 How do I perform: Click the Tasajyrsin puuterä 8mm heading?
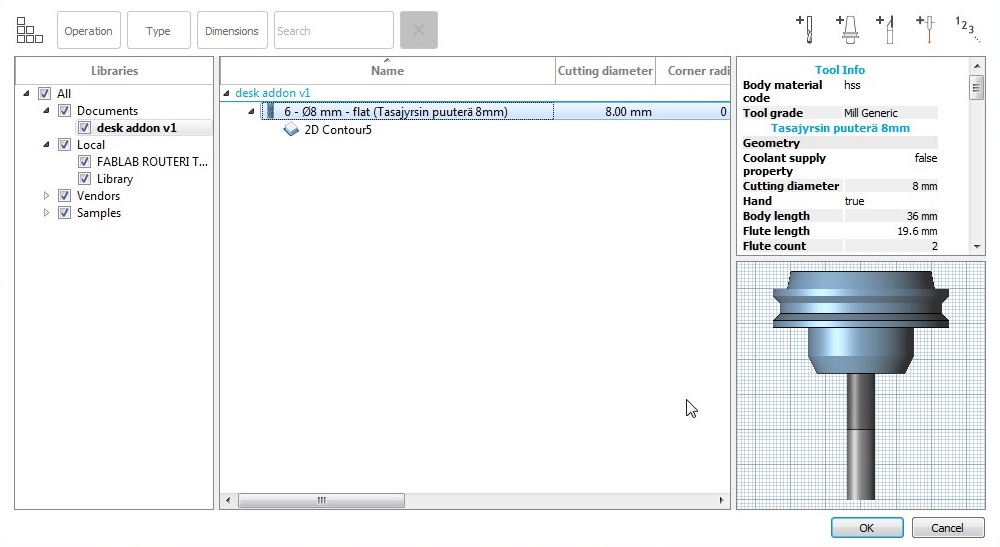(x=840, y=128)
